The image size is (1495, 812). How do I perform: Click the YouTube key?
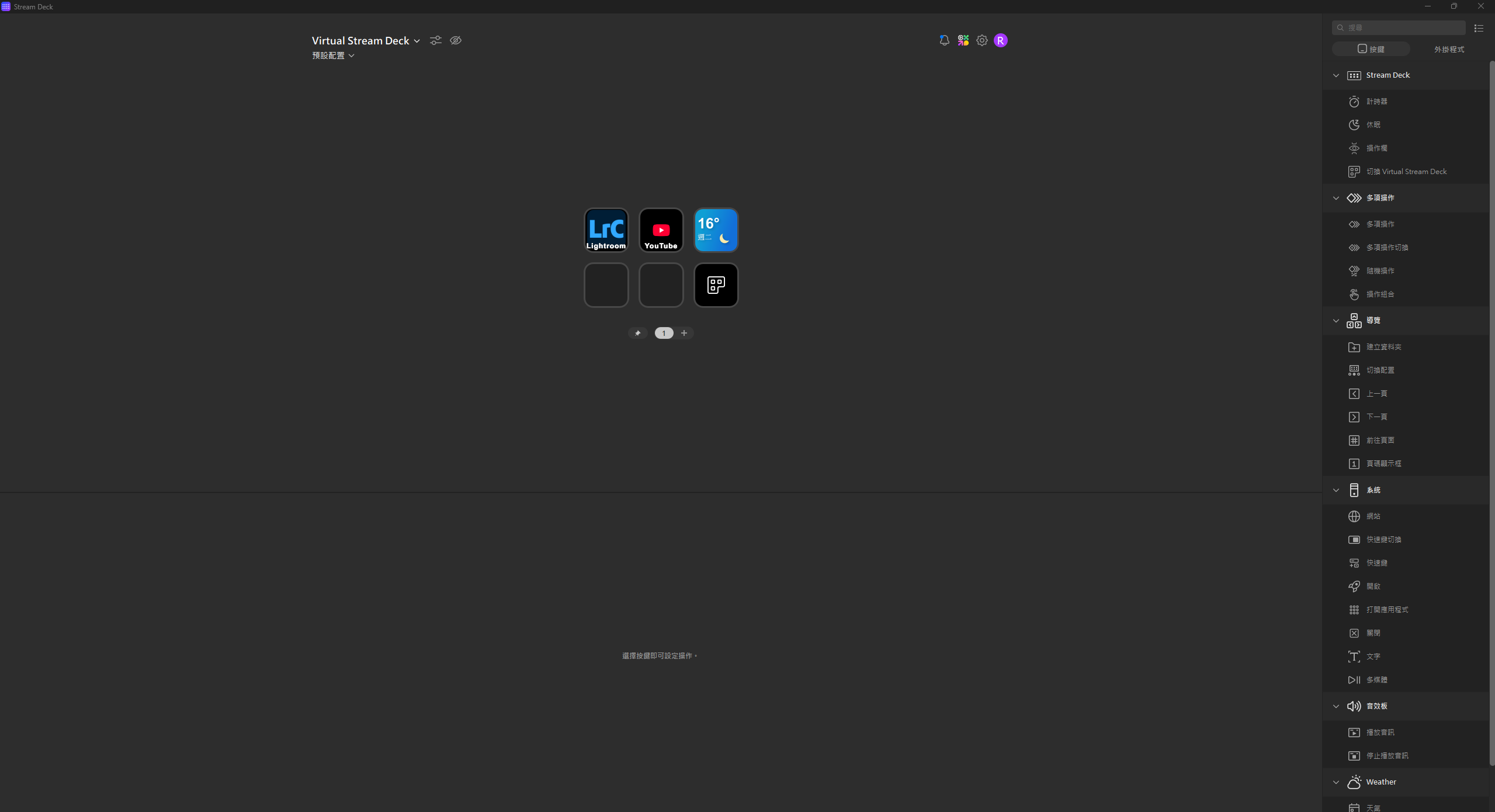coord(661,230)
